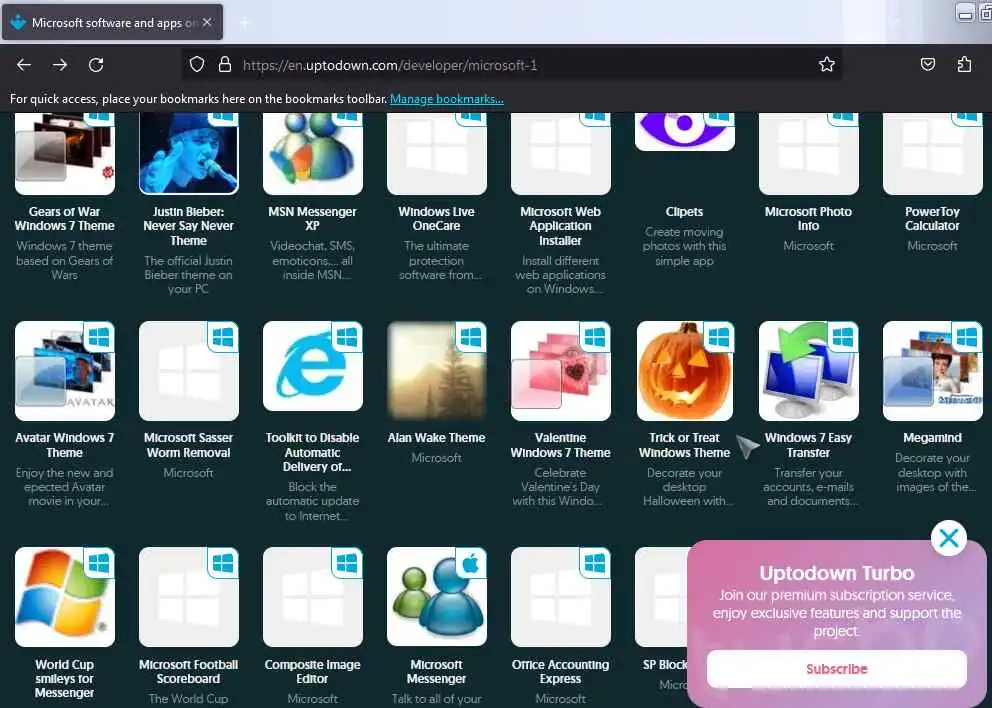Open Office Accounting Express placeholder icon

(561, 597)
